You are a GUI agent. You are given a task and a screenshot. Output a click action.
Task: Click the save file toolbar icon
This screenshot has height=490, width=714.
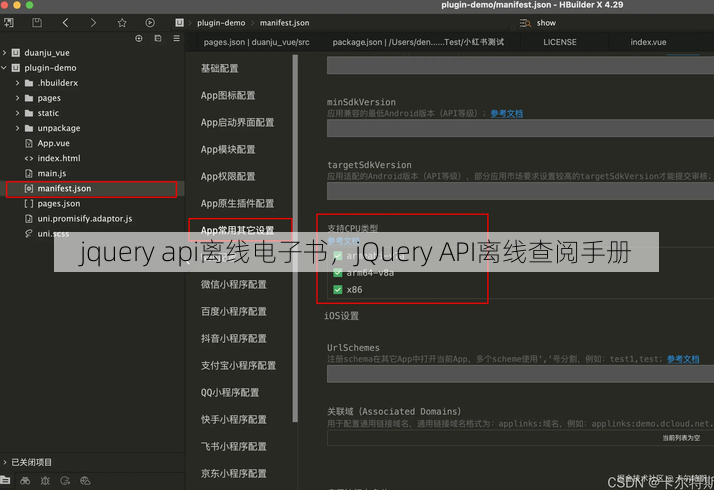pos(37,23)
